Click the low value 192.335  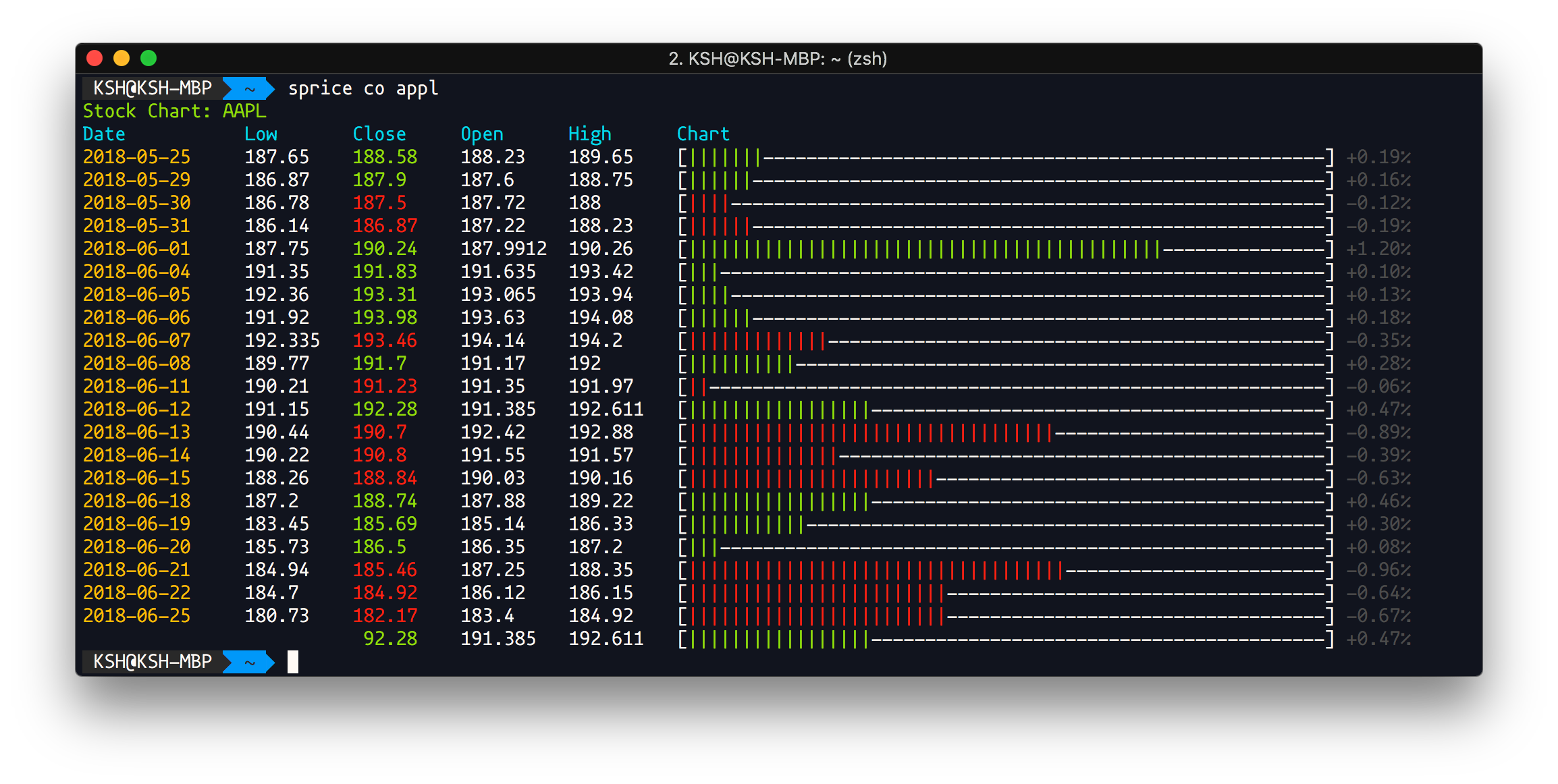[x=282, y=340]
